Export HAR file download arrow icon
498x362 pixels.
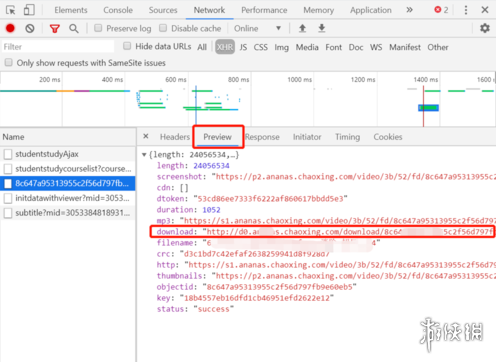click(x=322, y=28)
